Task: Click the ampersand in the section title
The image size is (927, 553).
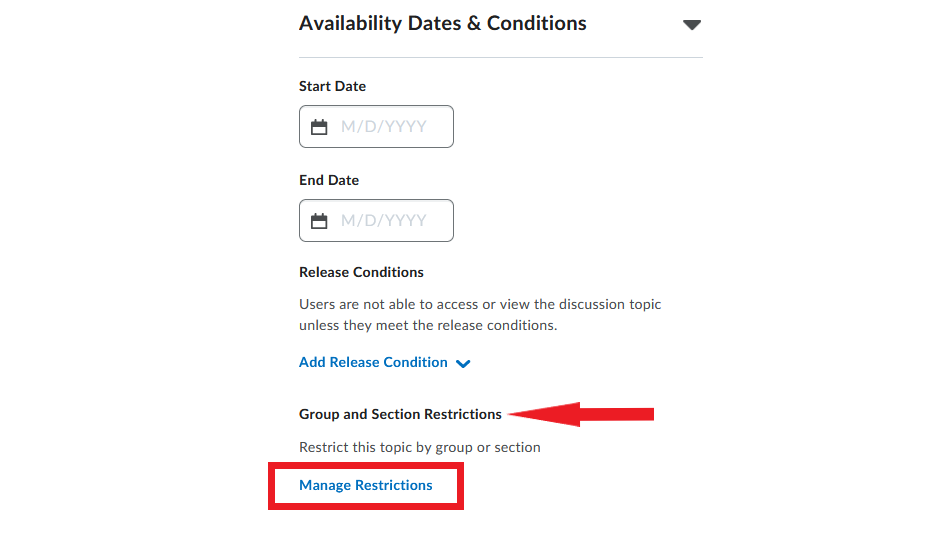Action: coord(474,24)
